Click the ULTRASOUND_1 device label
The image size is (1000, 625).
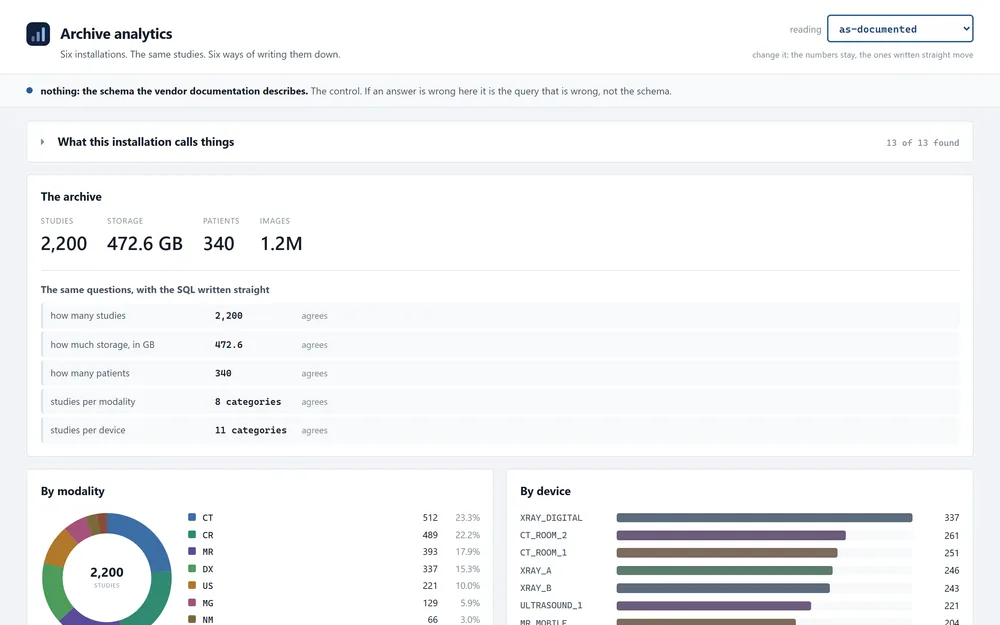click(551, 605)
